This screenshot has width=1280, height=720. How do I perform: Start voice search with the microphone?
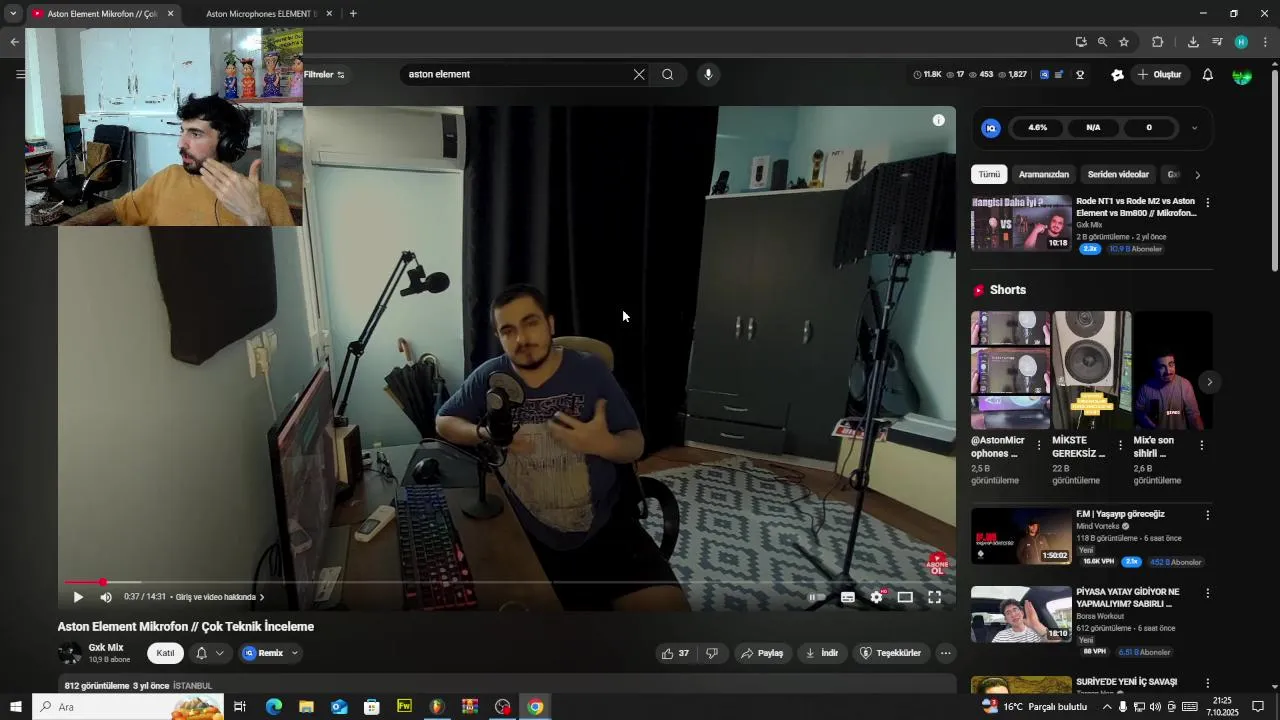708,74
